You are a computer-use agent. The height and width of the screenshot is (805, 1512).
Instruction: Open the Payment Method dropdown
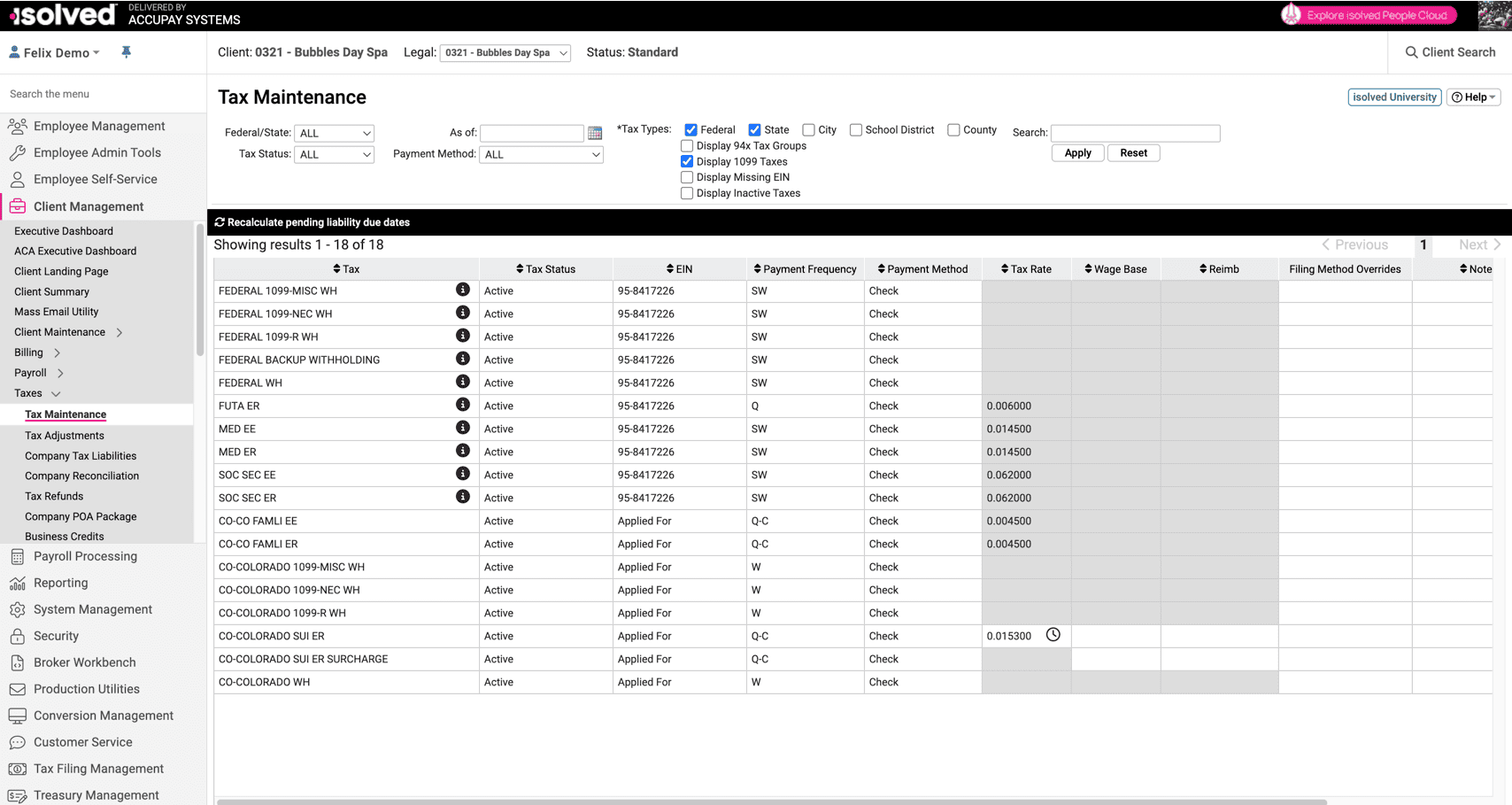[541, 154]
